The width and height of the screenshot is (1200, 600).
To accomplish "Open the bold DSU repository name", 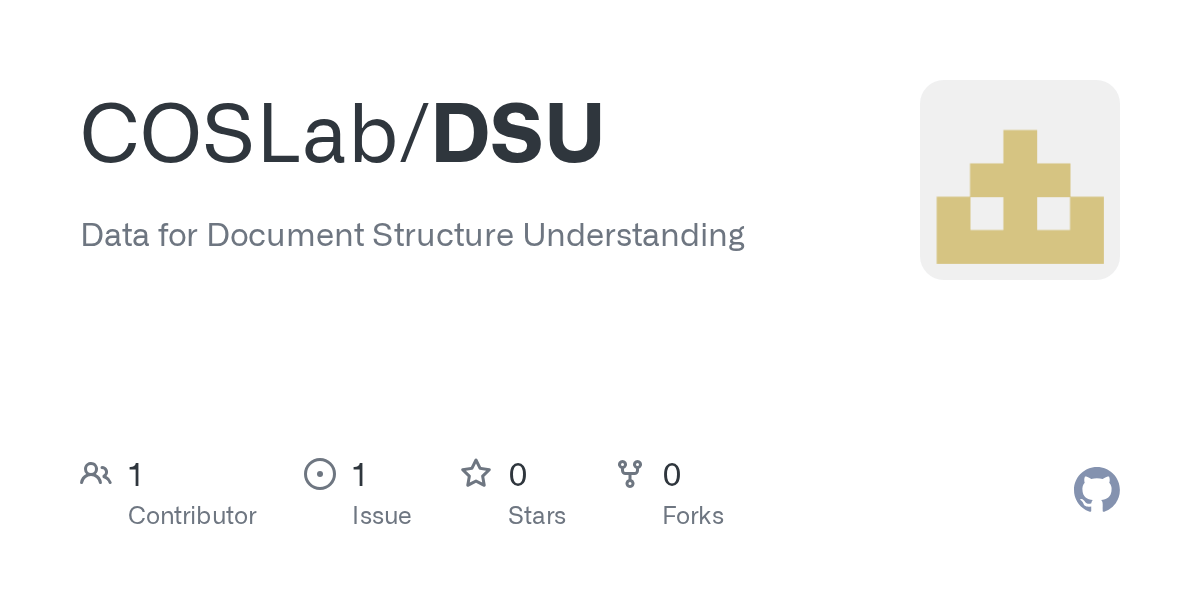I will click(518, 135).
